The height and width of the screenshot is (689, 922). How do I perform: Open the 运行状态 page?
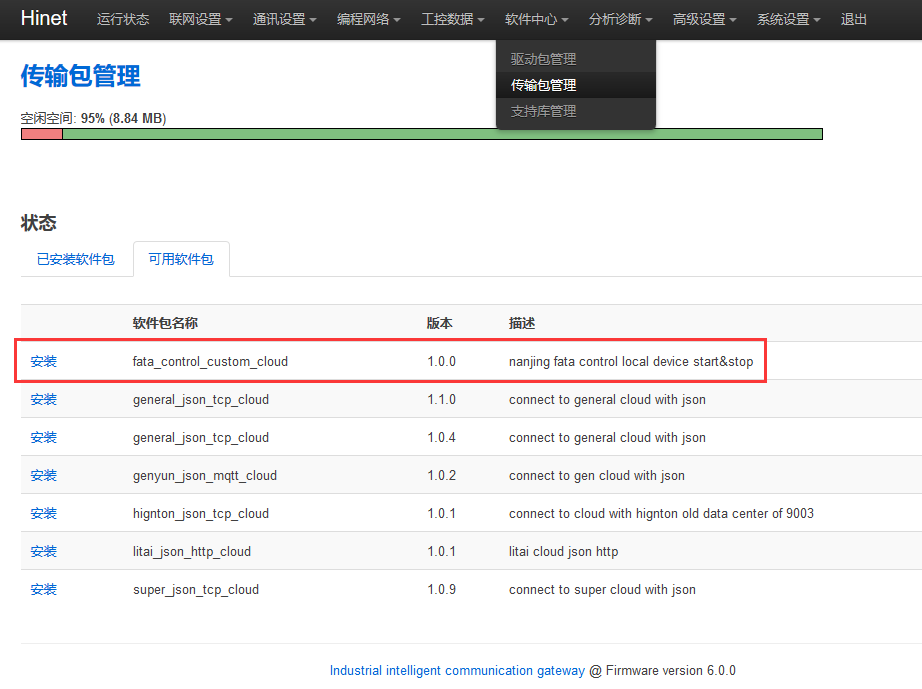pyautogui.click(x=123, y=20)
